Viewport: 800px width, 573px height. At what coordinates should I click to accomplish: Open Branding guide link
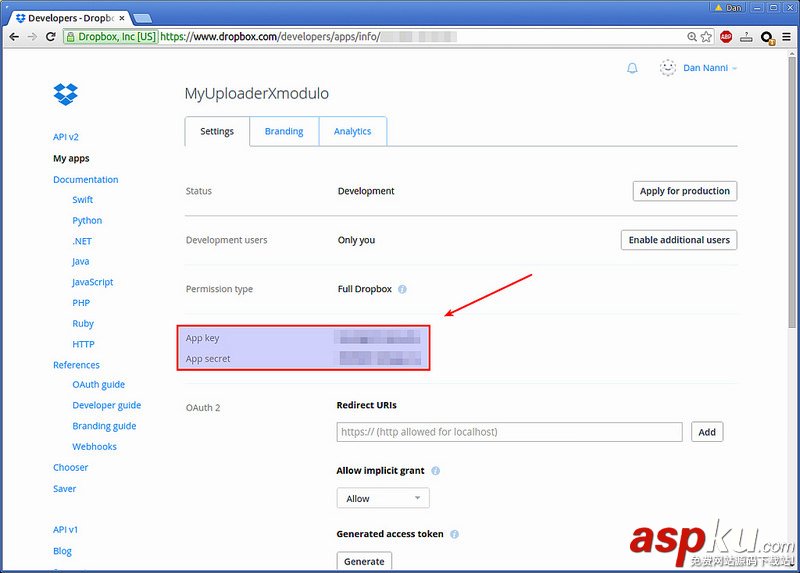tap(104, 426)
